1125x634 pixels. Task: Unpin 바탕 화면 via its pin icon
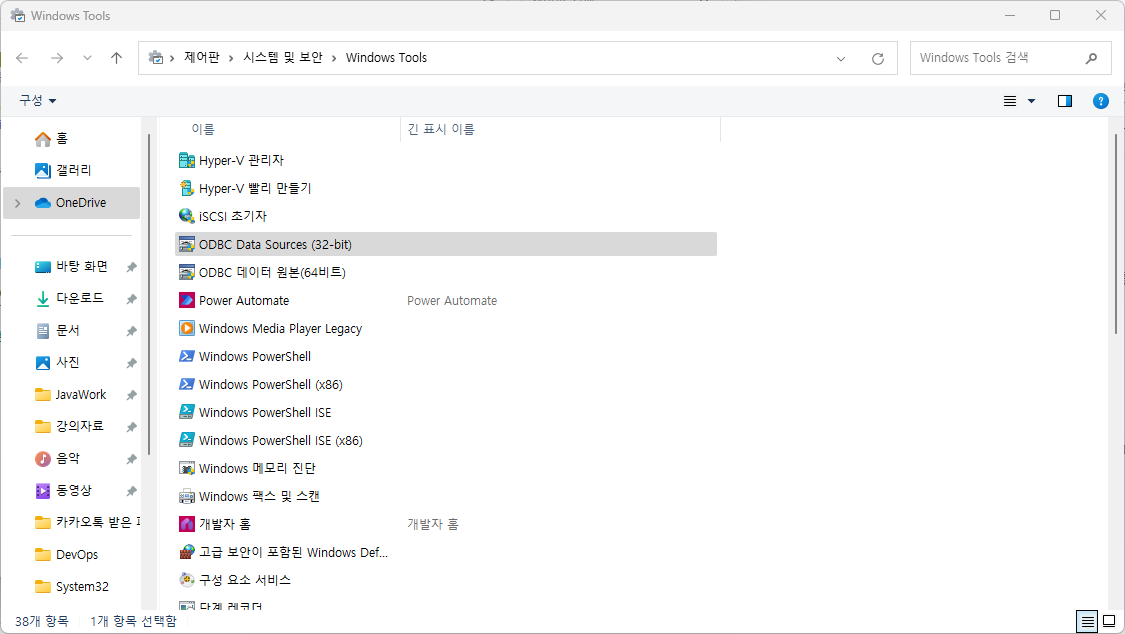pyautogui.click(x=131, y=268)
